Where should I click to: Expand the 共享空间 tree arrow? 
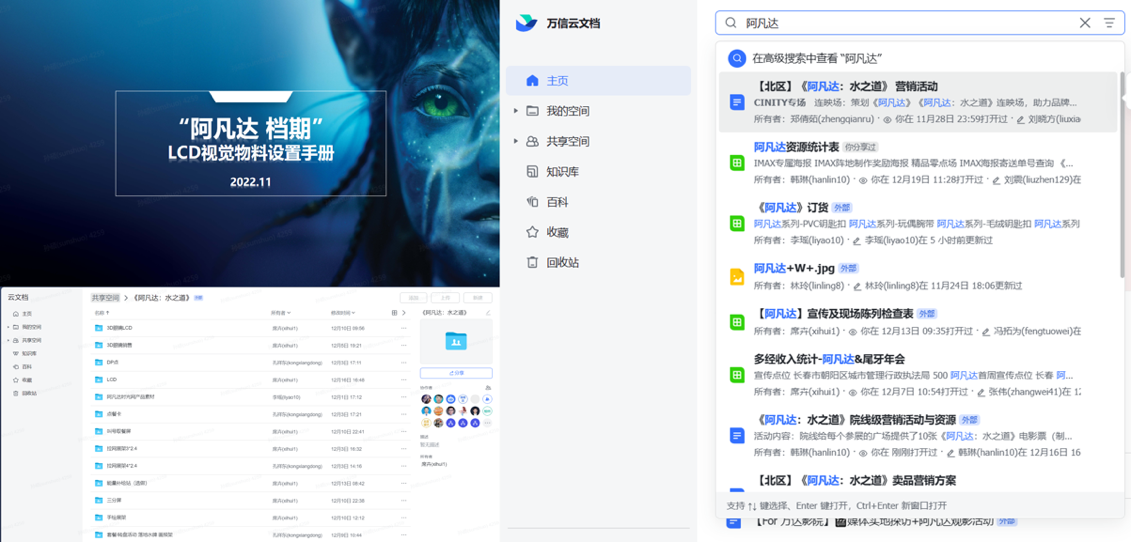(515, 141)
